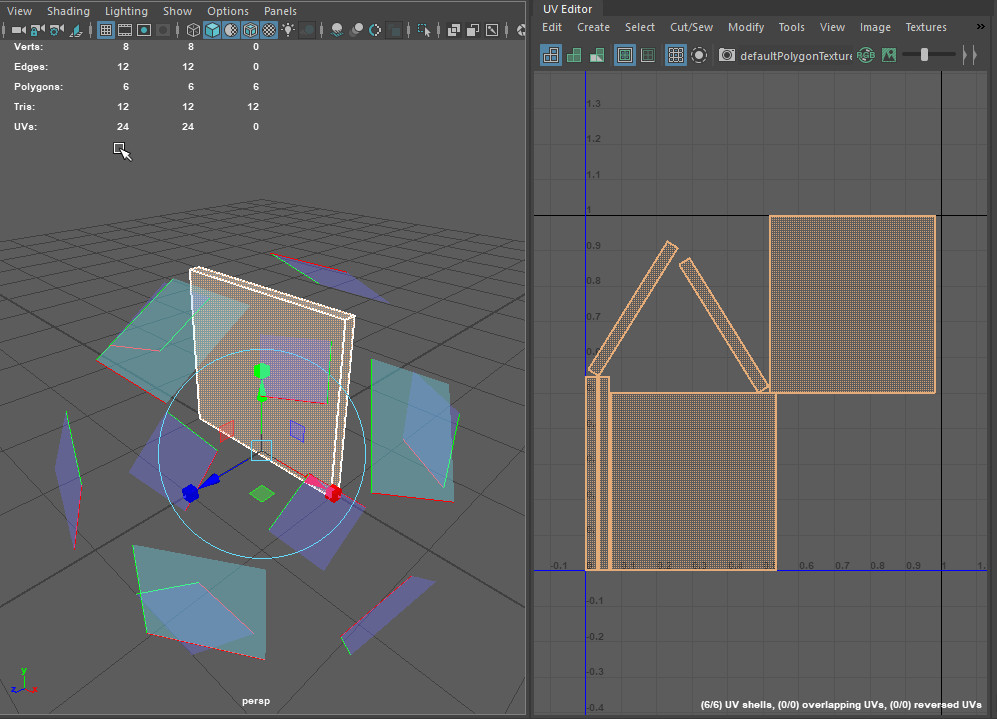997x719 pixels.
Task: Click the Shadows icon beside light bulb
Action: [308, 30]
